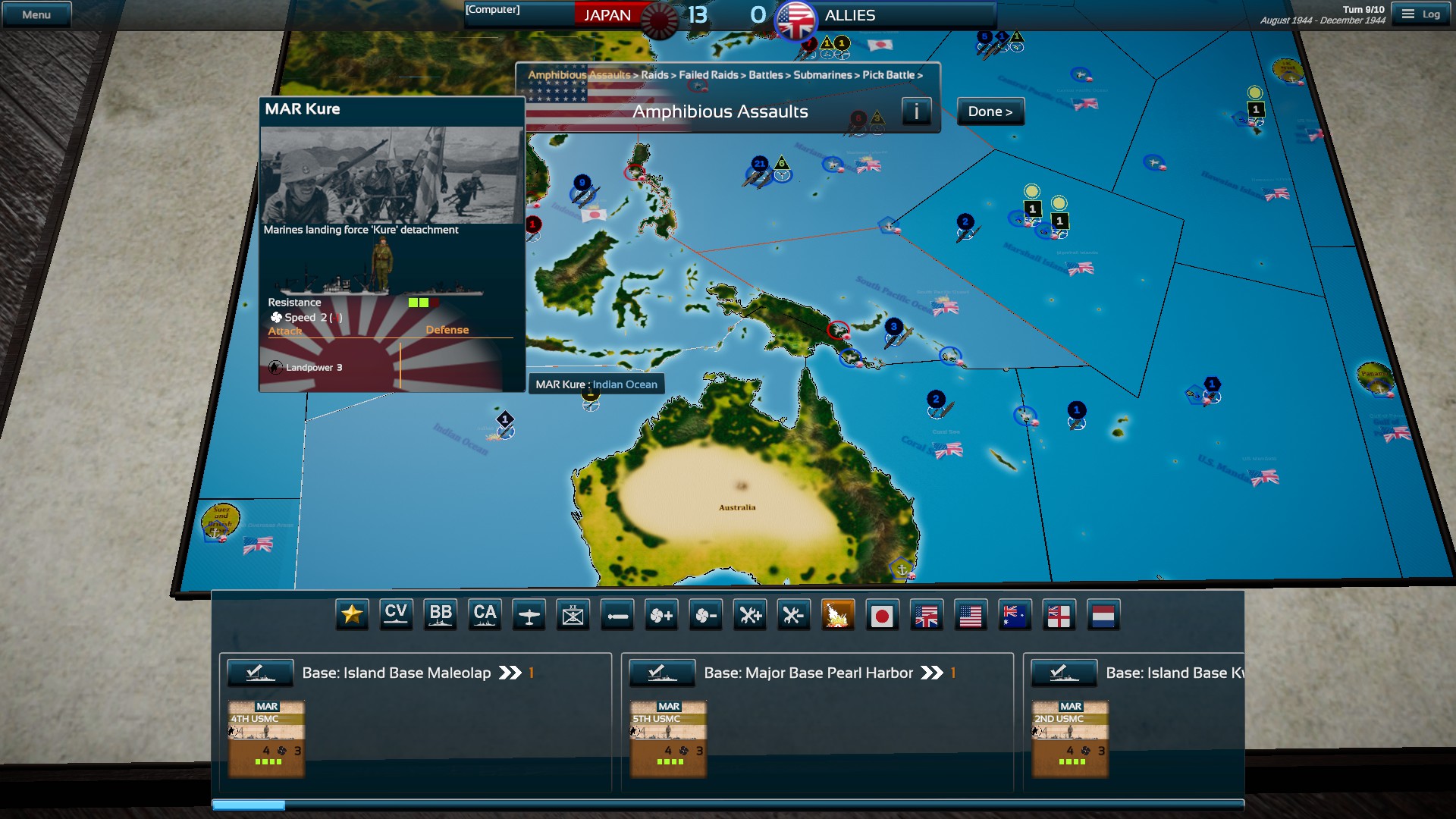1456x819 pixels.
Task: Select the BB battleship filter
Action: pyautogui.click(x=441, y=615)
